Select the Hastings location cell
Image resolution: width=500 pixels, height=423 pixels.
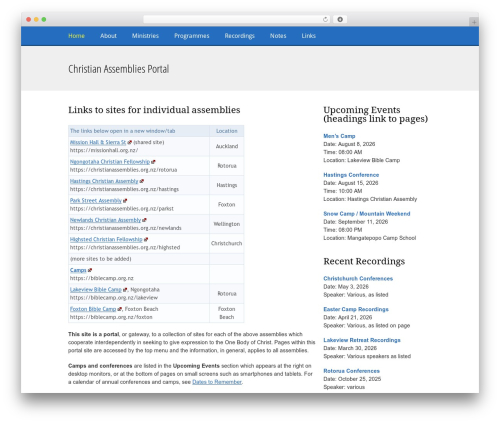(x=227, y=185)
